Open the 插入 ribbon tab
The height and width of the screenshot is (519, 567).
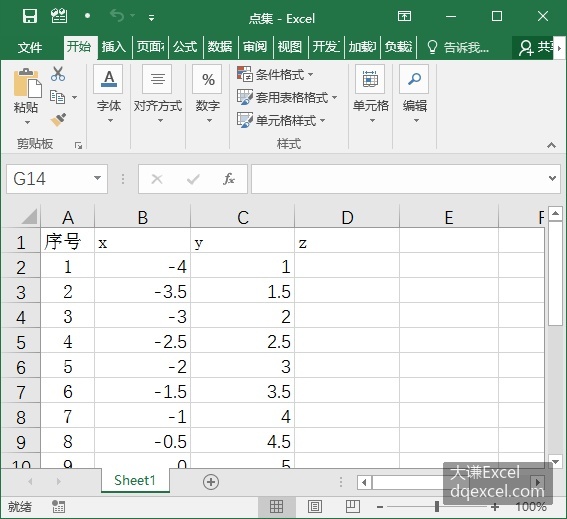[x=114, y=47]
